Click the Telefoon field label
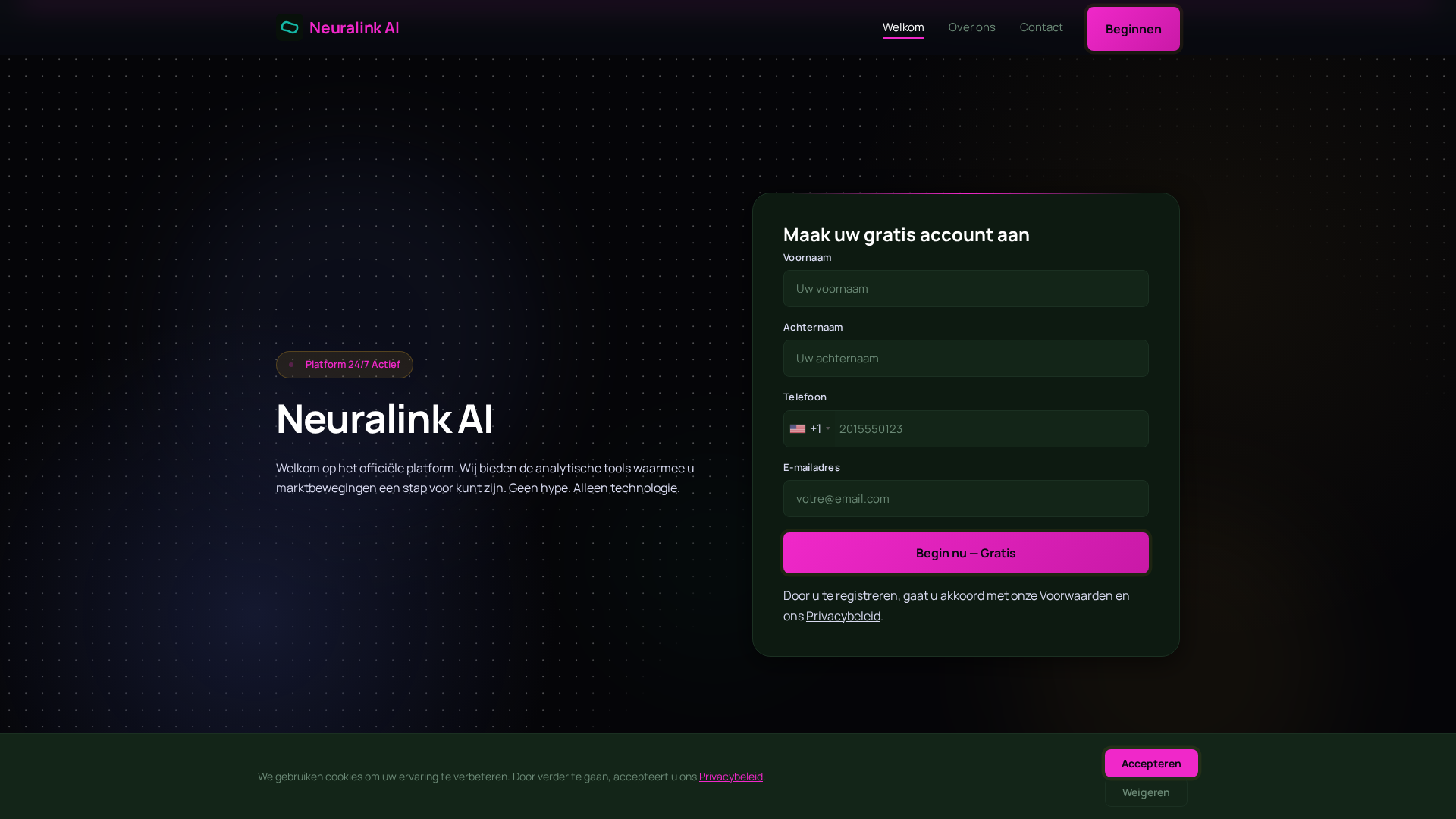The image size is (1456, 819). pos(805,397)
